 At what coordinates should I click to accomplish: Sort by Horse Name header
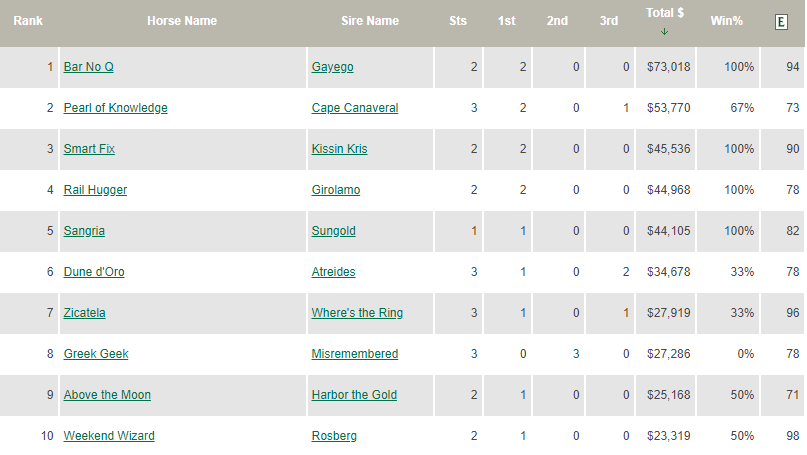pos(182,21)
